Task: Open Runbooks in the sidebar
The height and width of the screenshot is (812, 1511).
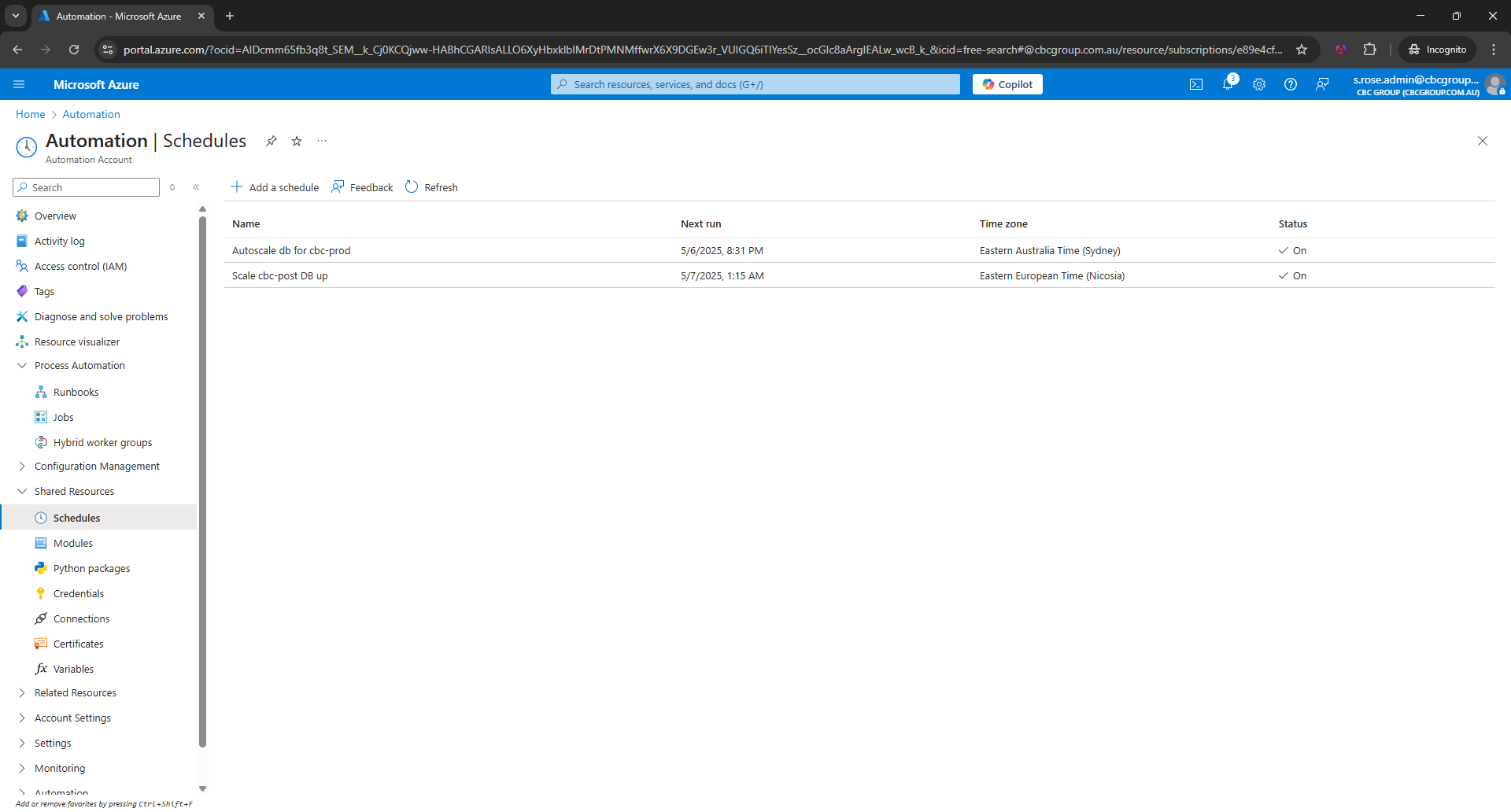Action: [x=76, y=393]
